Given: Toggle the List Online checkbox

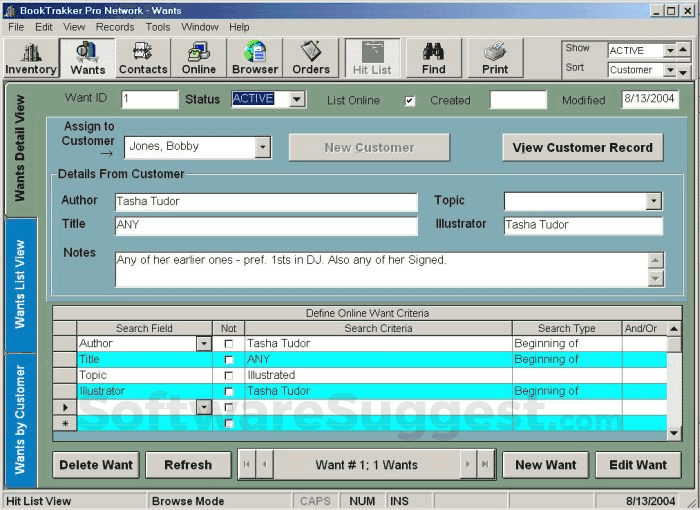Looking at the screenshot, I should coord(409,101).
